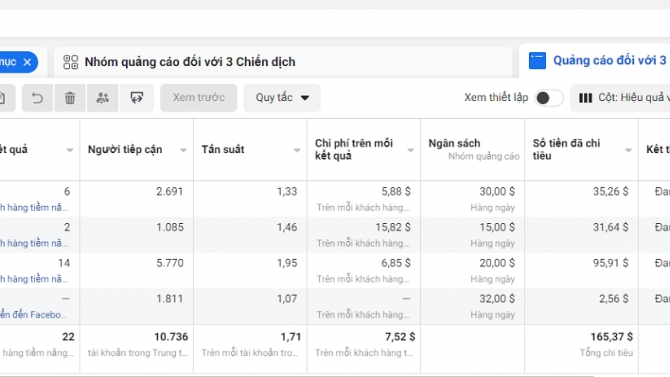The width and height of the screenshot is (670, 377).
Task: Select cost per result 15,82 $
Action: [393, 227]
